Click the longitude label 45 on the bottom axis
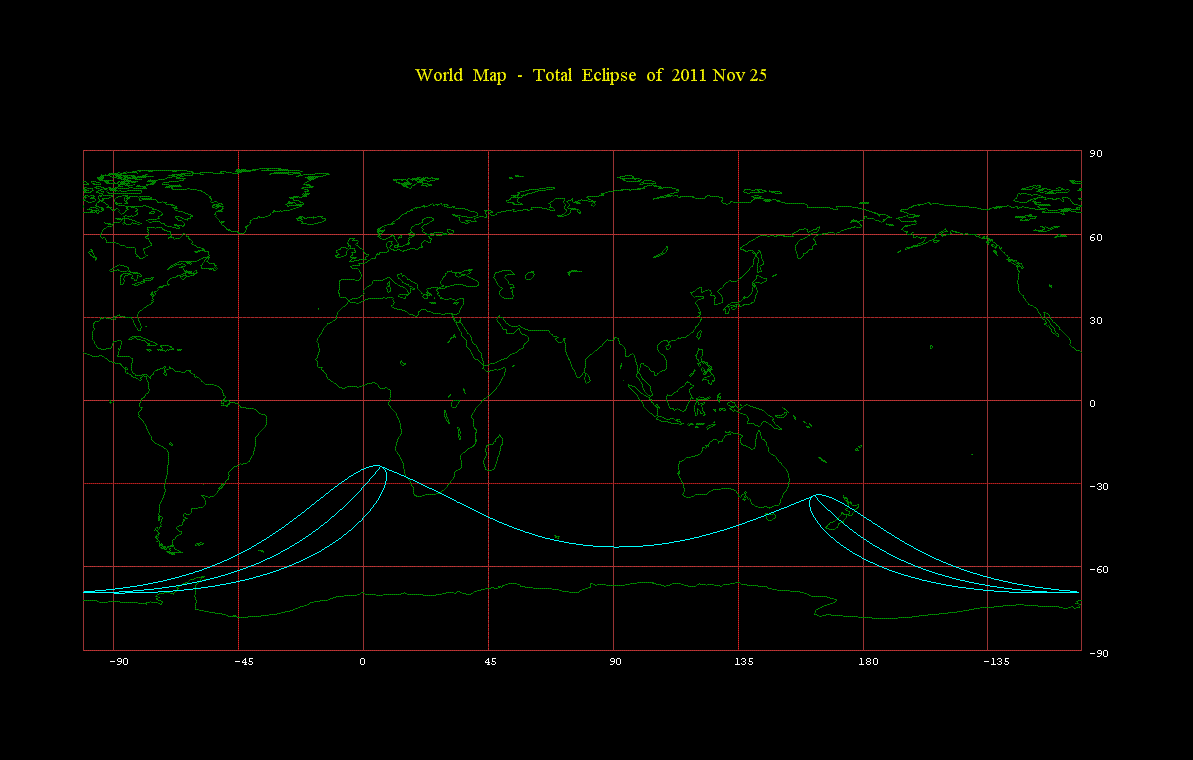Viewport: 1193px width, 760px height. coord(490,662)
